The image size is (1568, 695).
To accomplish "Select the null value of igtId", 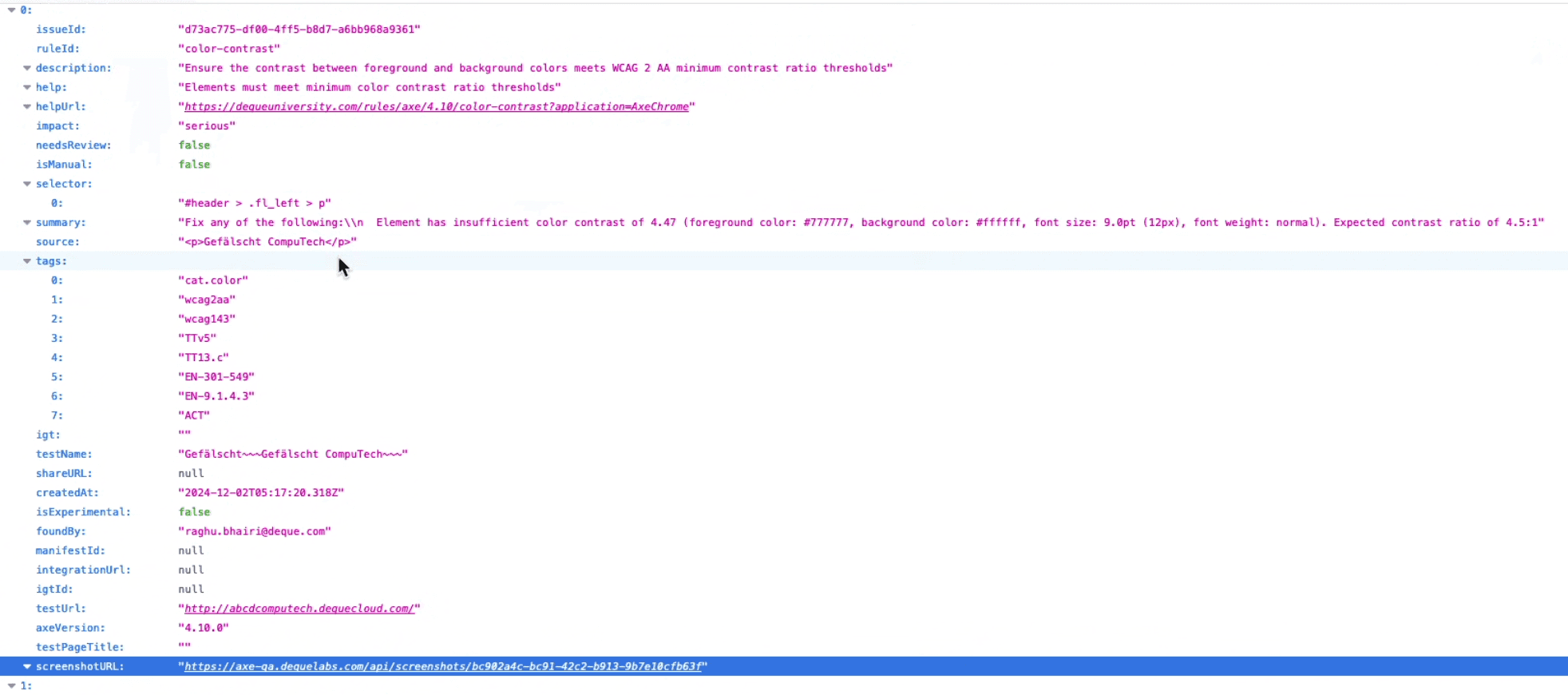I will pyautogui.click(x=191, y=590).
